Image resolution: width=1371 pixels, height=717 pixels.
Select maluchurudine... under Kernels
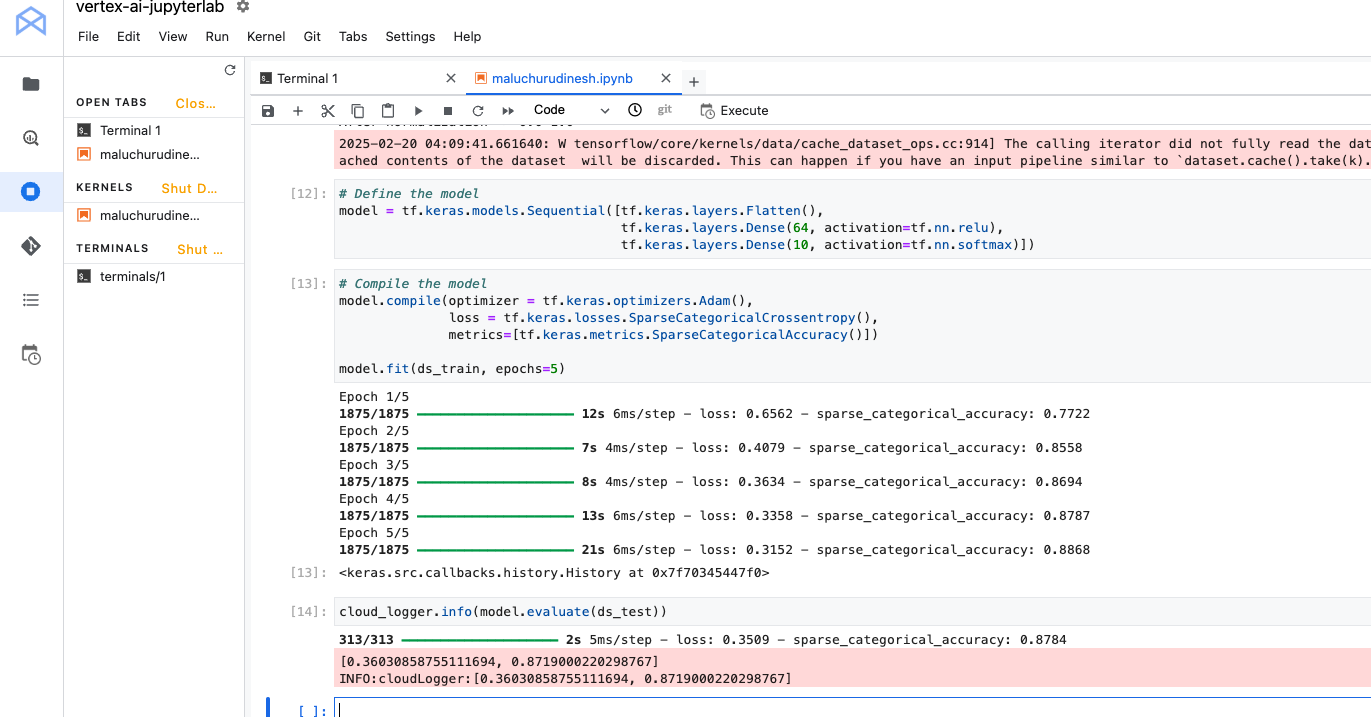point(149,215)
